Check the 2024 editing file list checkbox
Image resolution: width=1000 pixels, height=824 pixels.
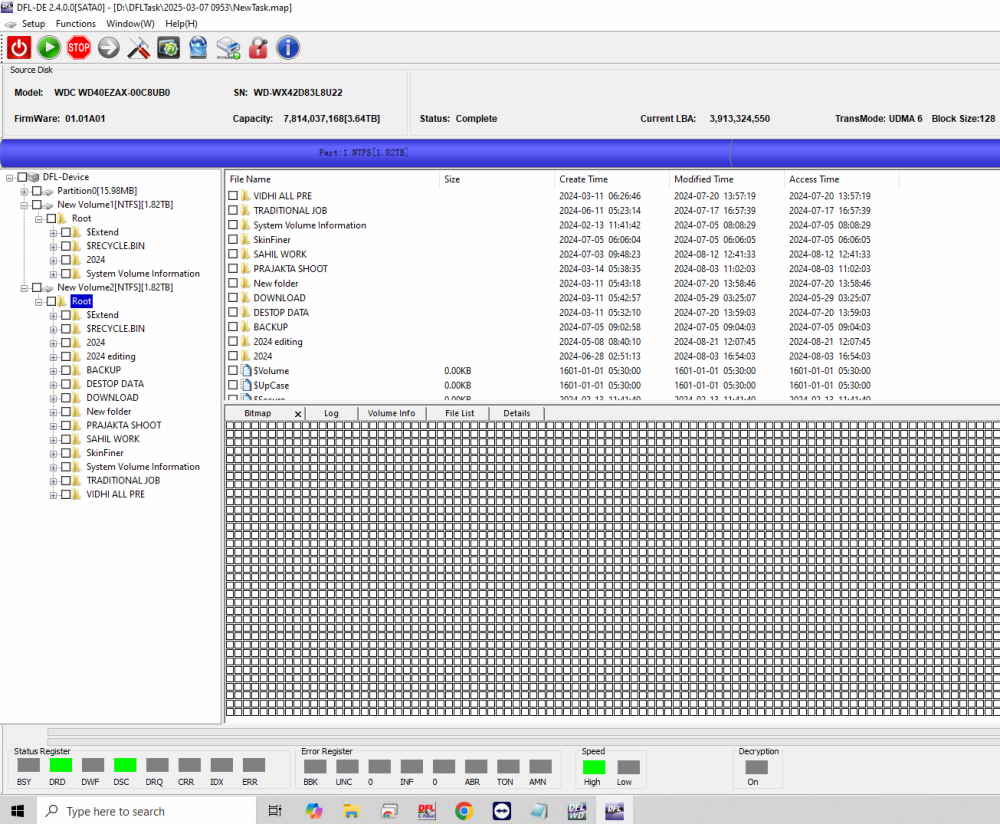click(x=233, y=341)
